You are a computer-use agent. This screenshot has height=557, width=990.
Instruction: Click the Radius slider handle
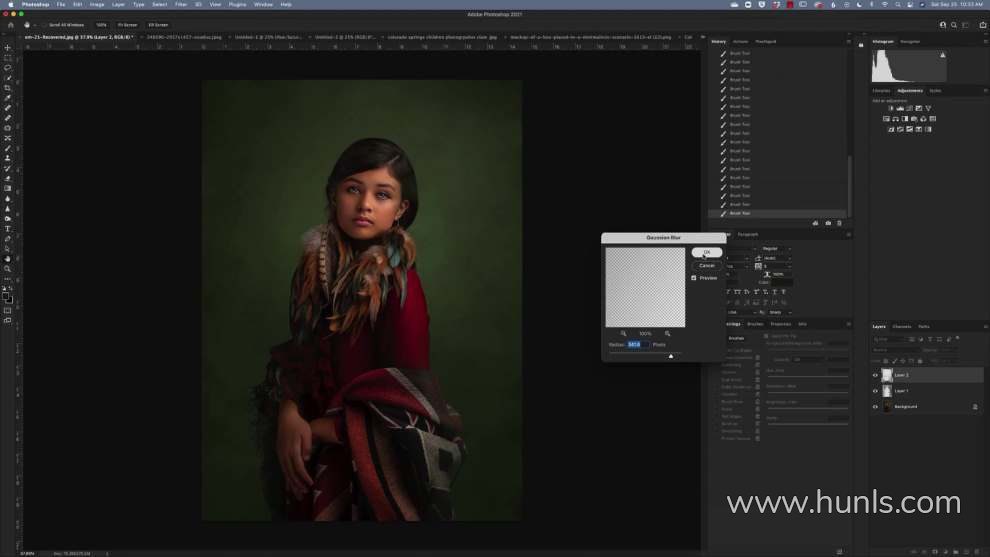[671, 355]
